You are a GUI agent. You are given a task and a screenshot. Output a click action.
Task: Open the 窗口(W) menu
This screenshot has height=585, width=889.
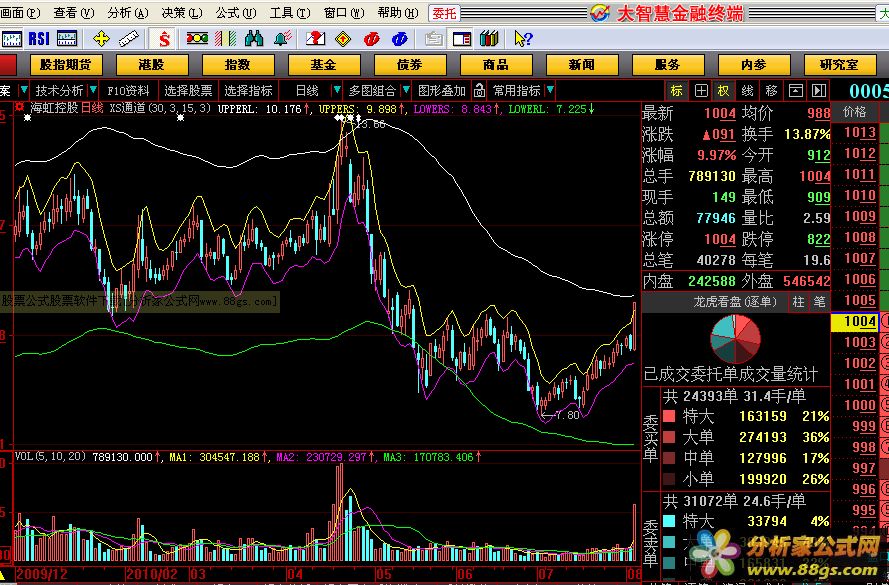(x=344, y=12)
